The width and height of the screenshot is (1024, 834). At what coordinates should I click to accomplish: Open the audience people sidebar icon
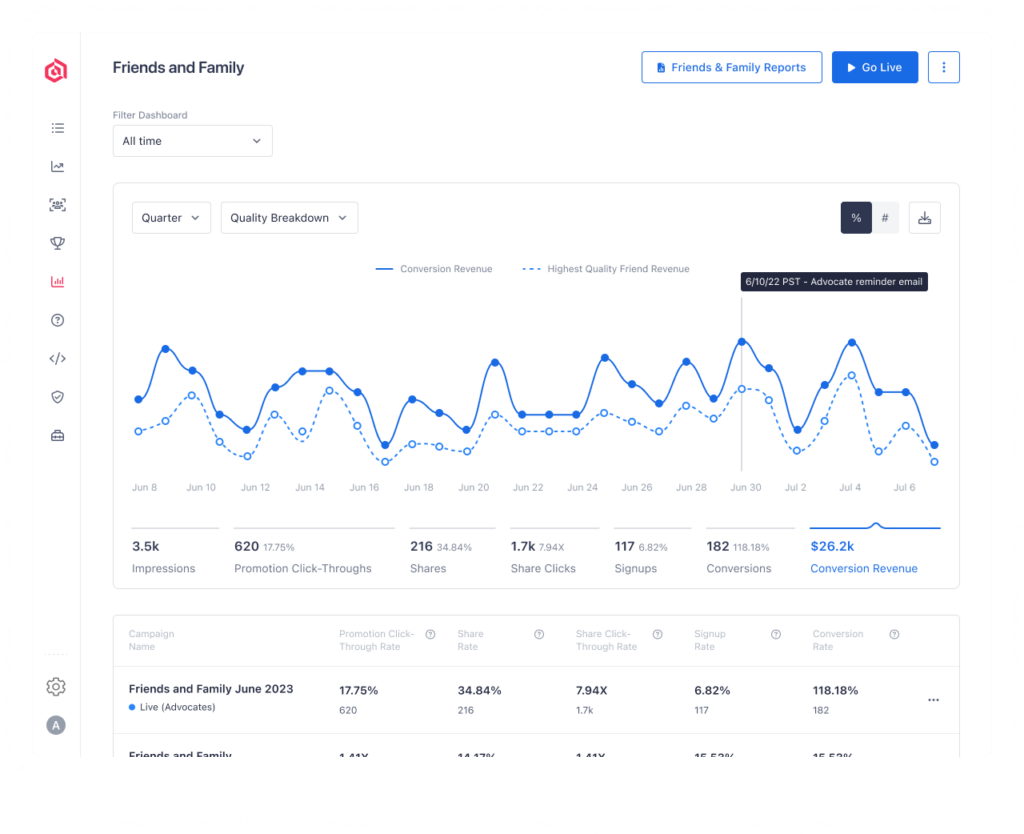[x=57, y=205]
